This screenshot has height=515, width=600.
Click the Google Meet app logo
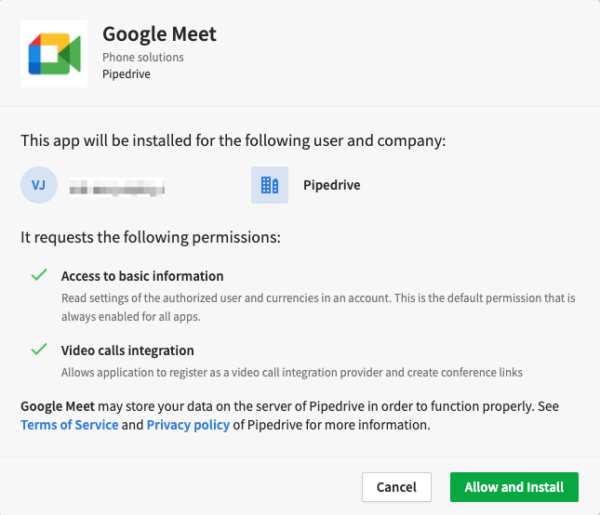click(x=54, y=54)
